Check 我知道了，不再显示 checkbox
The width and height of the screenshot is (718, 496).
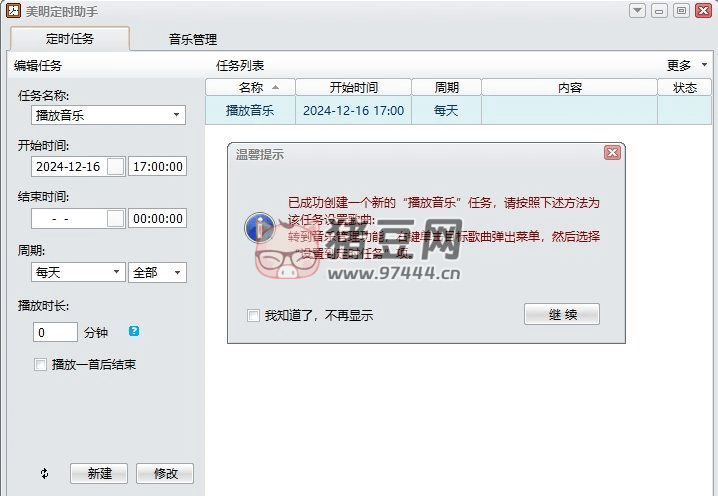253,315
